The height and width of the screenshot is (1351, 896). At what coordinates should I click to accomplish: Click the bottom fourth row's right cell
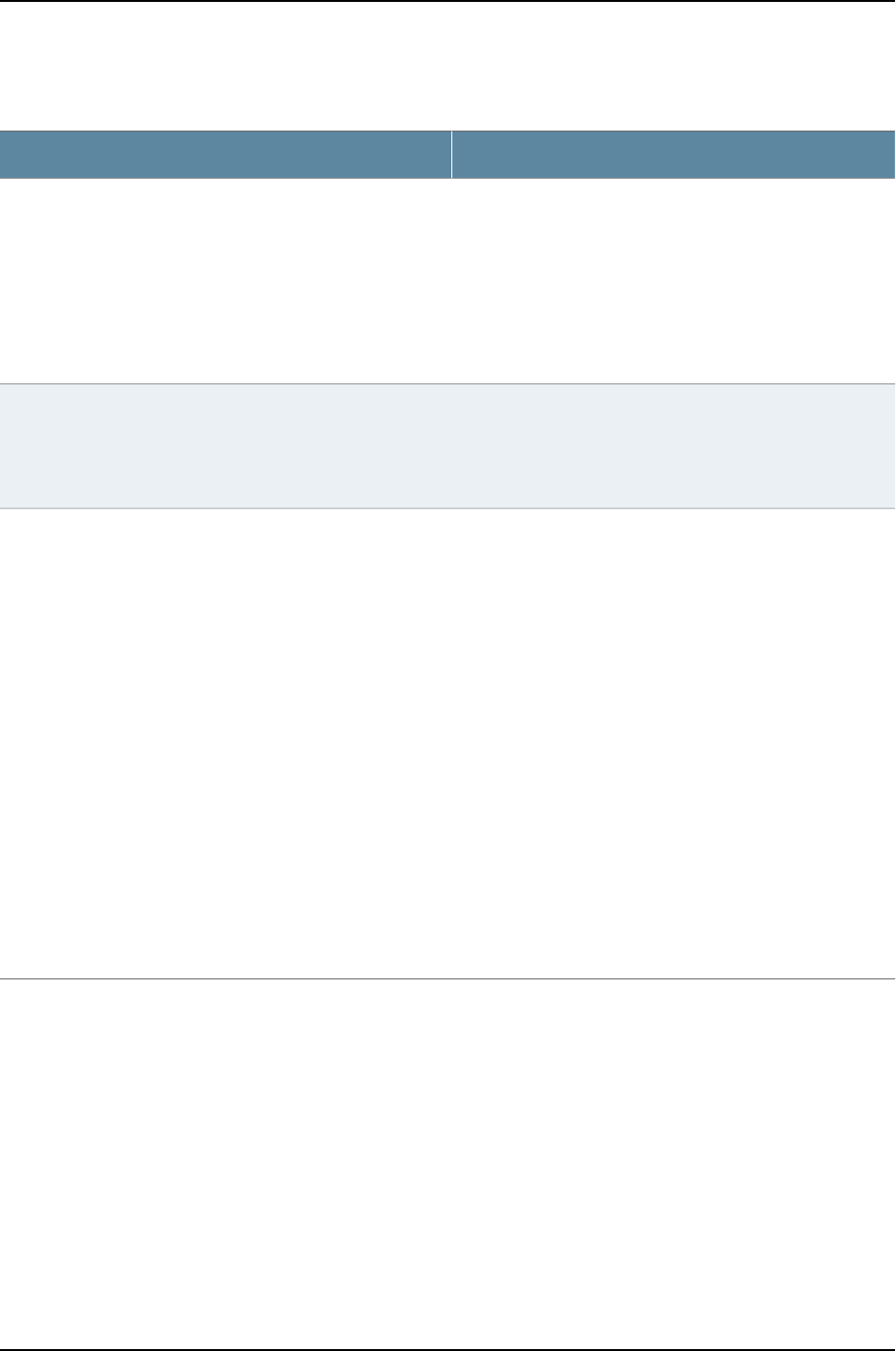point(674,1164)
